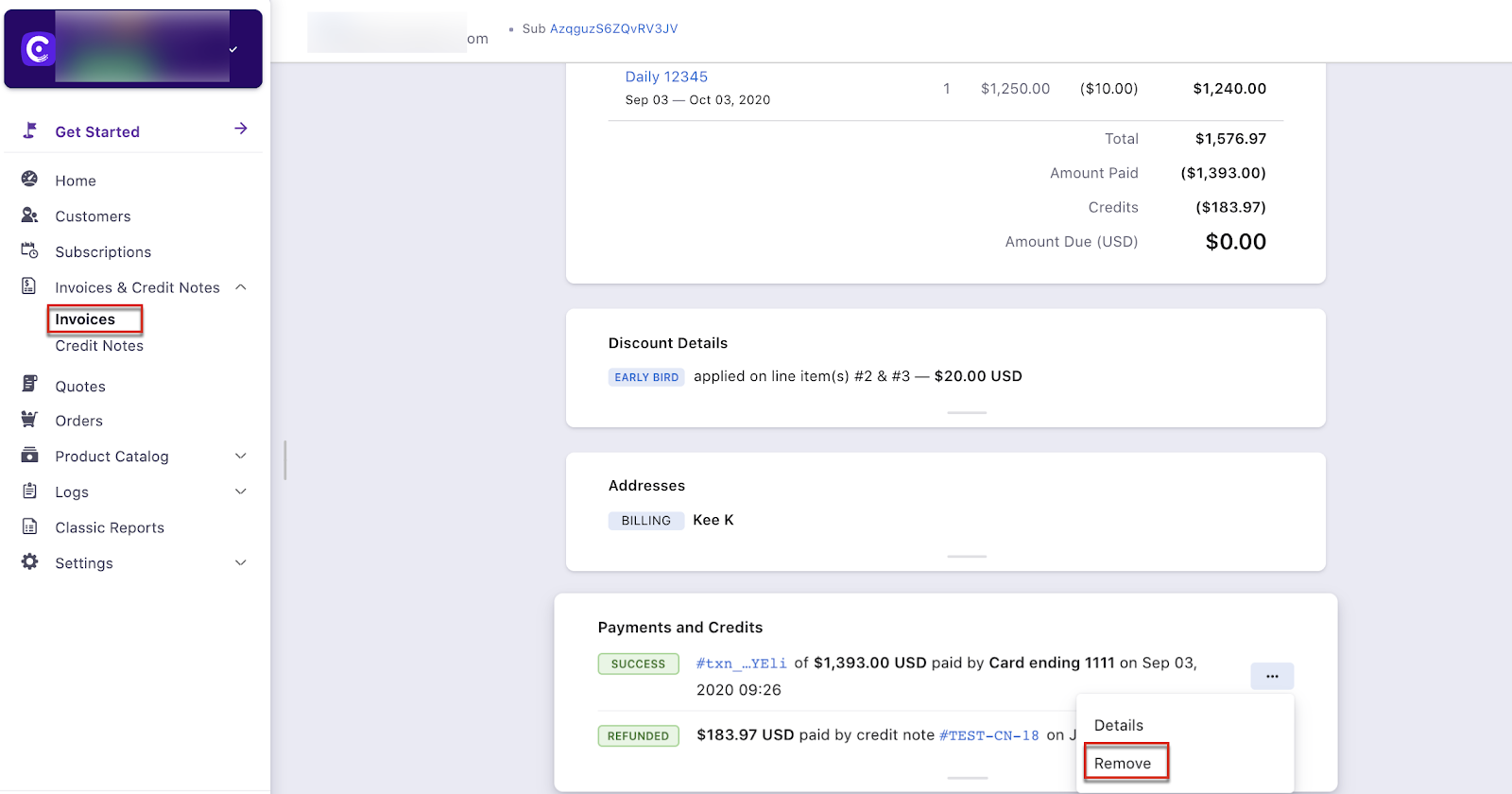The height and width of the screenshot is (794, 1512).
Task: Click the Orders cart icon
Action: click(x=30, y=419)
